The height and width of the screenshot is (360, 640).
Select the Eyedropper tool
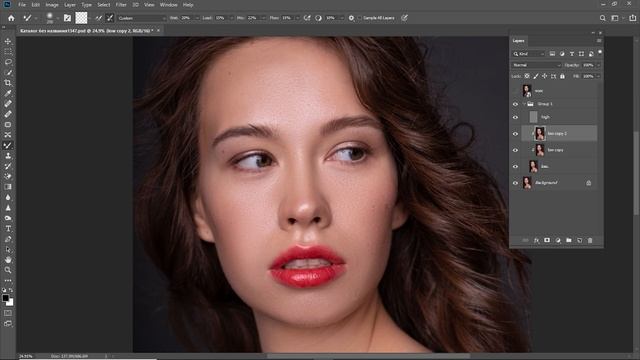tap(8, 93)
